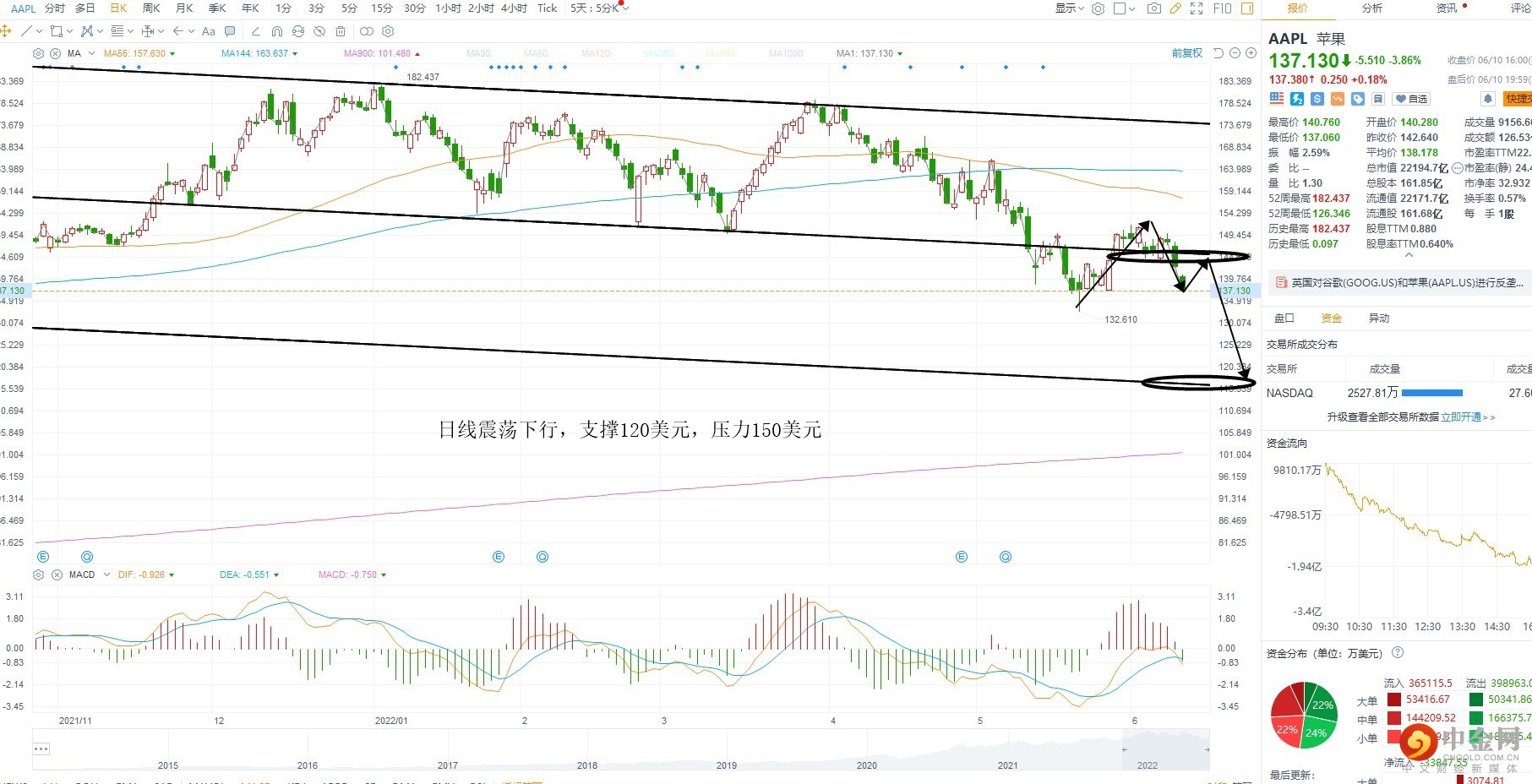Screen dimensions: 1532x784
Task: Remove the MA indicator
Action: coord(55,53)
